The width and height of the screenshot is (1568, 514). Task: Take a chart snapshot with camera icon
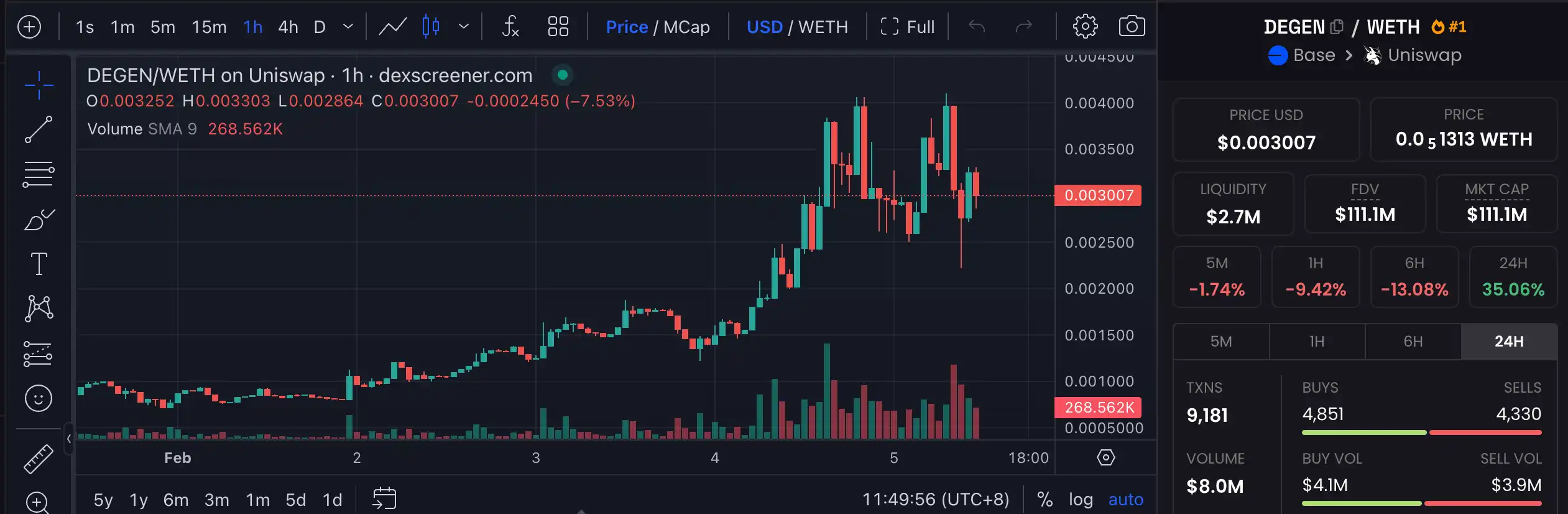pyautogui.click(x=1132, y=27)
